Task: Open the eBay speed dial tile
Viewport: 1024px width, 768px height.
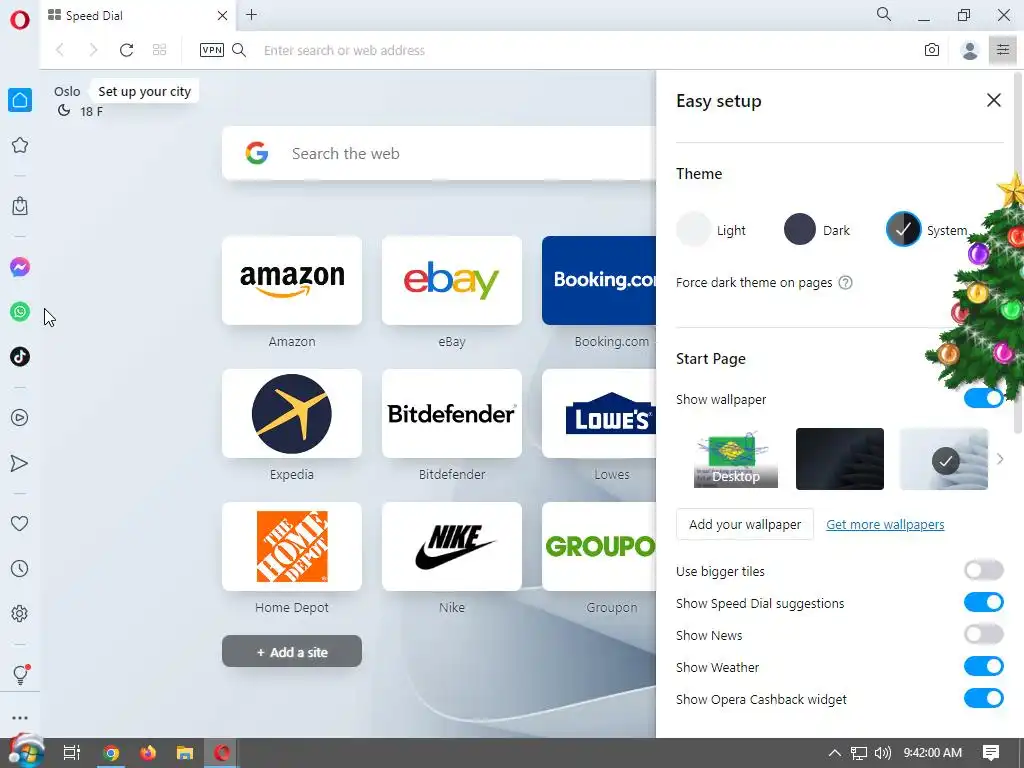Action: (x=452, y=280)
